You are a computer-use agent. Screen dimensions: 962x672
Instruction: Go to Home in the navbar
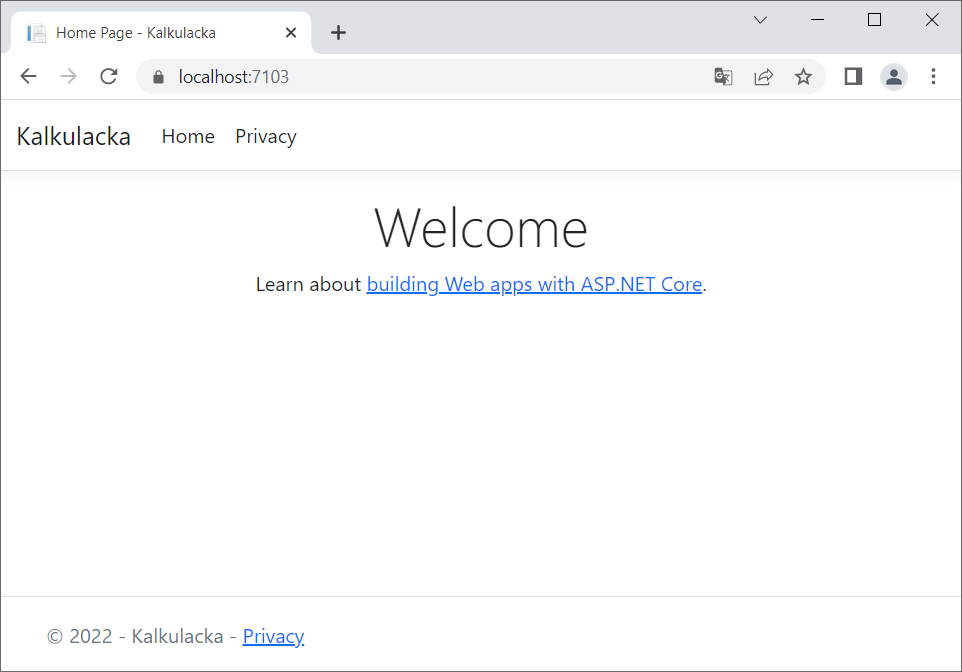tap(188, 136)
